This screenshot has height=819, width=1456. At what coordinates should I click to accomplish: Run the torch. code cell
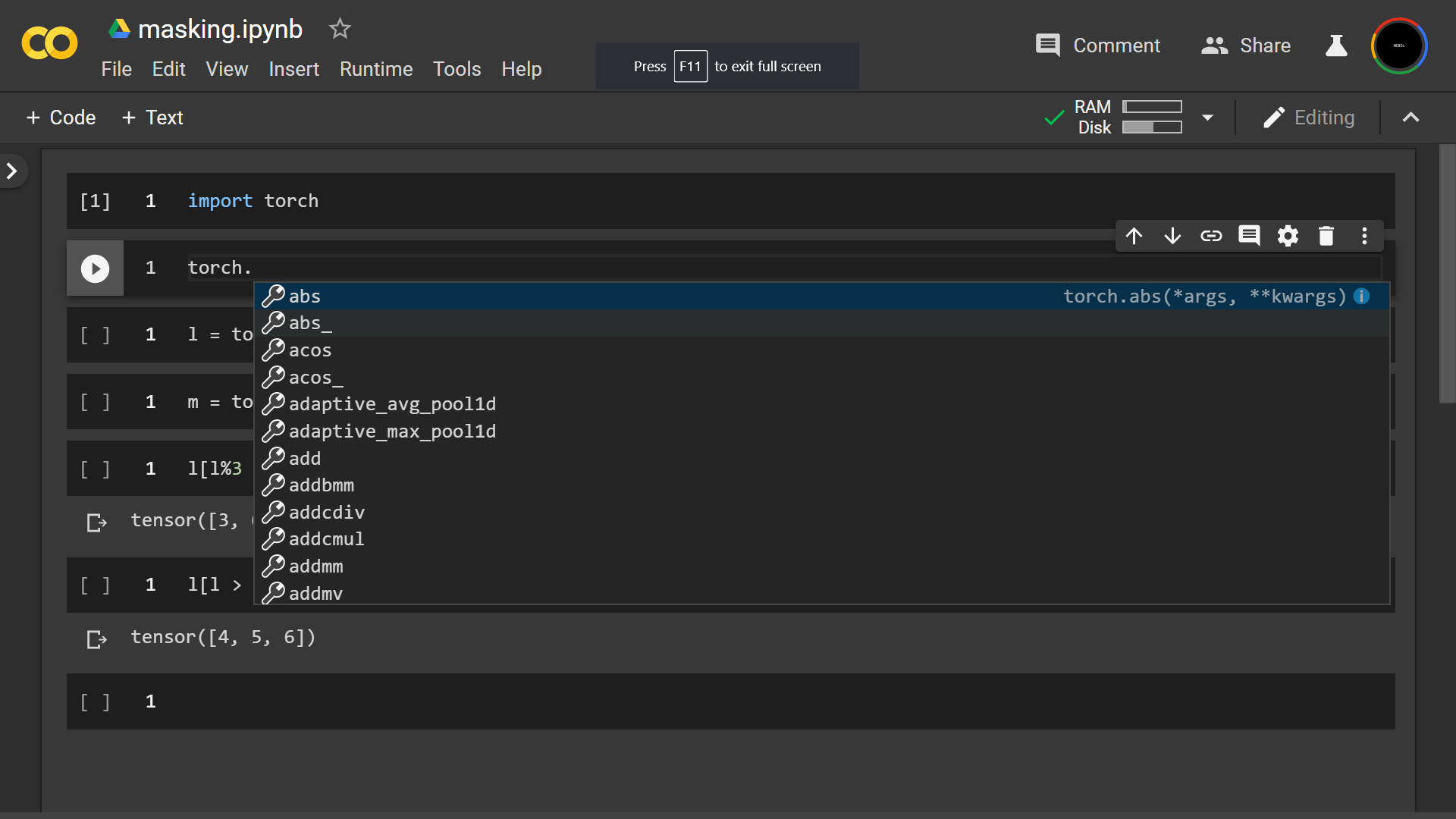95,268
